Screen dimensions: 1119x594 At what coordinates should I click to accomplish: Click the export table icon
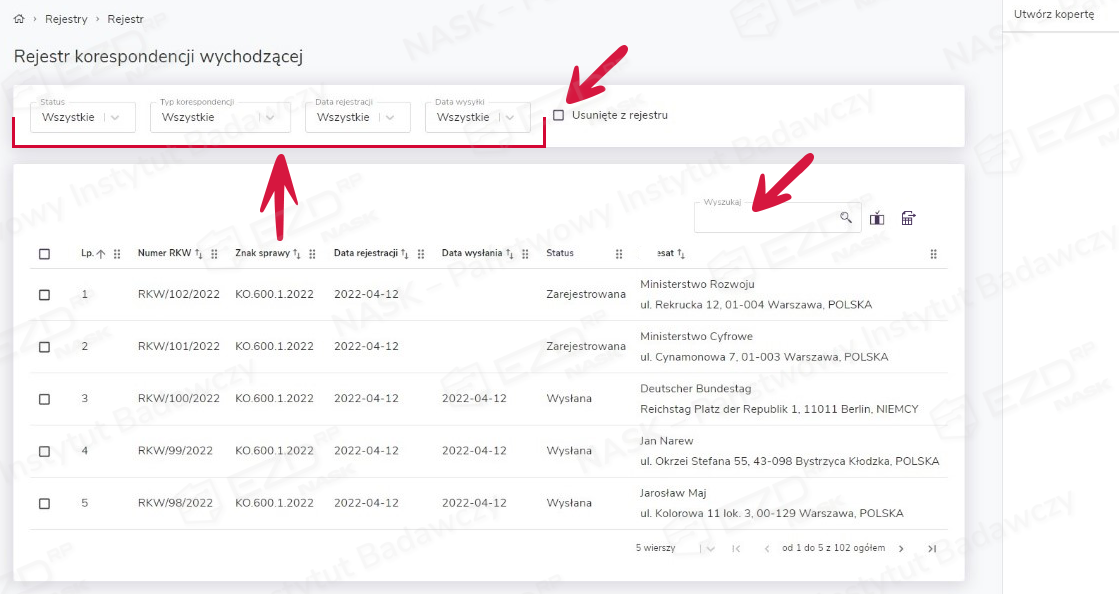click(908, 218)
